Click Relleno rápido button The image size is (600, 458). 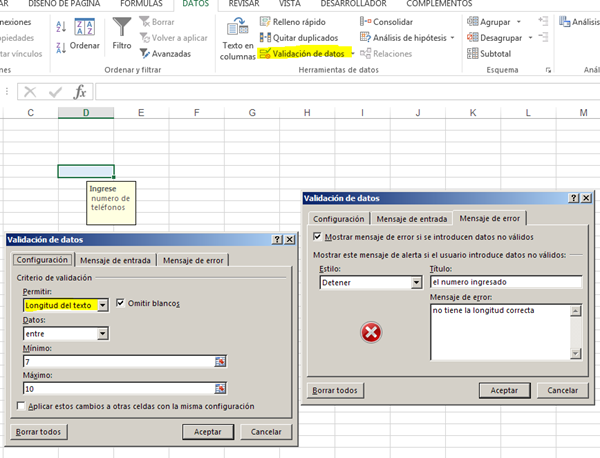(x=292, y=22)
